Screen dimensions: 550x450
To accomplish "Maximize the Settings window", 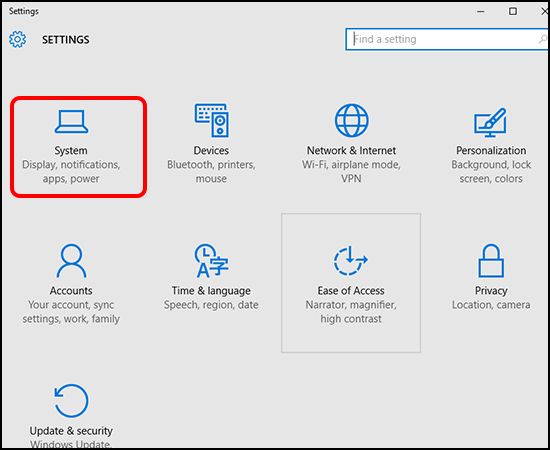I will tap(513, 12).
